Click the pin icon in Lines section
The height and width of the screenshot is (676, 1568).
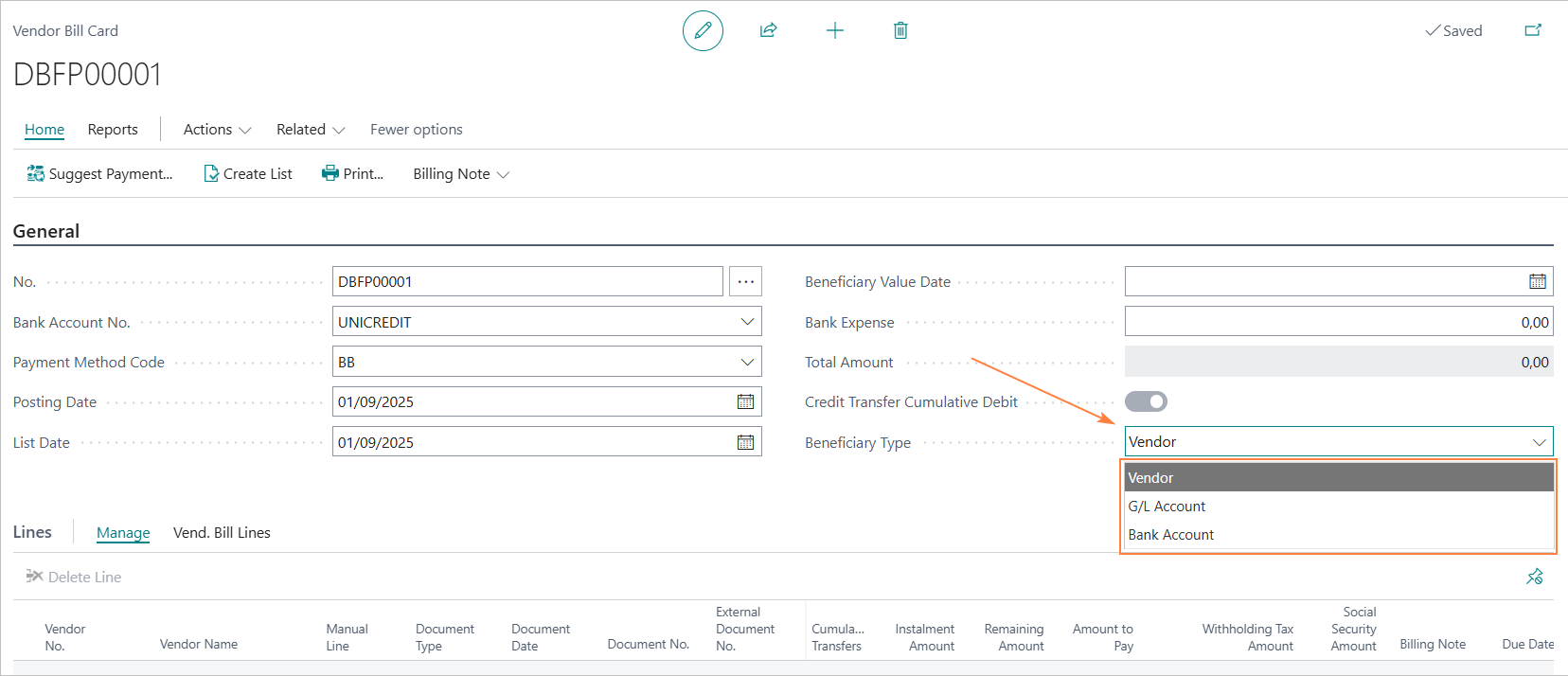tap(1535, 577)
